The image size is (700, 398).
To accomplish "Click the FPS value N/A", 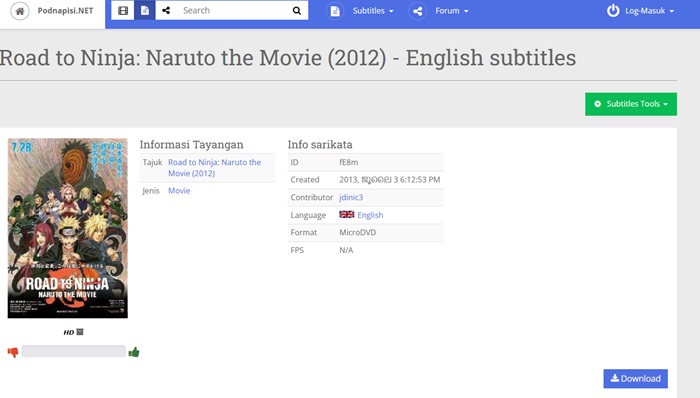I will pos(346,250).
